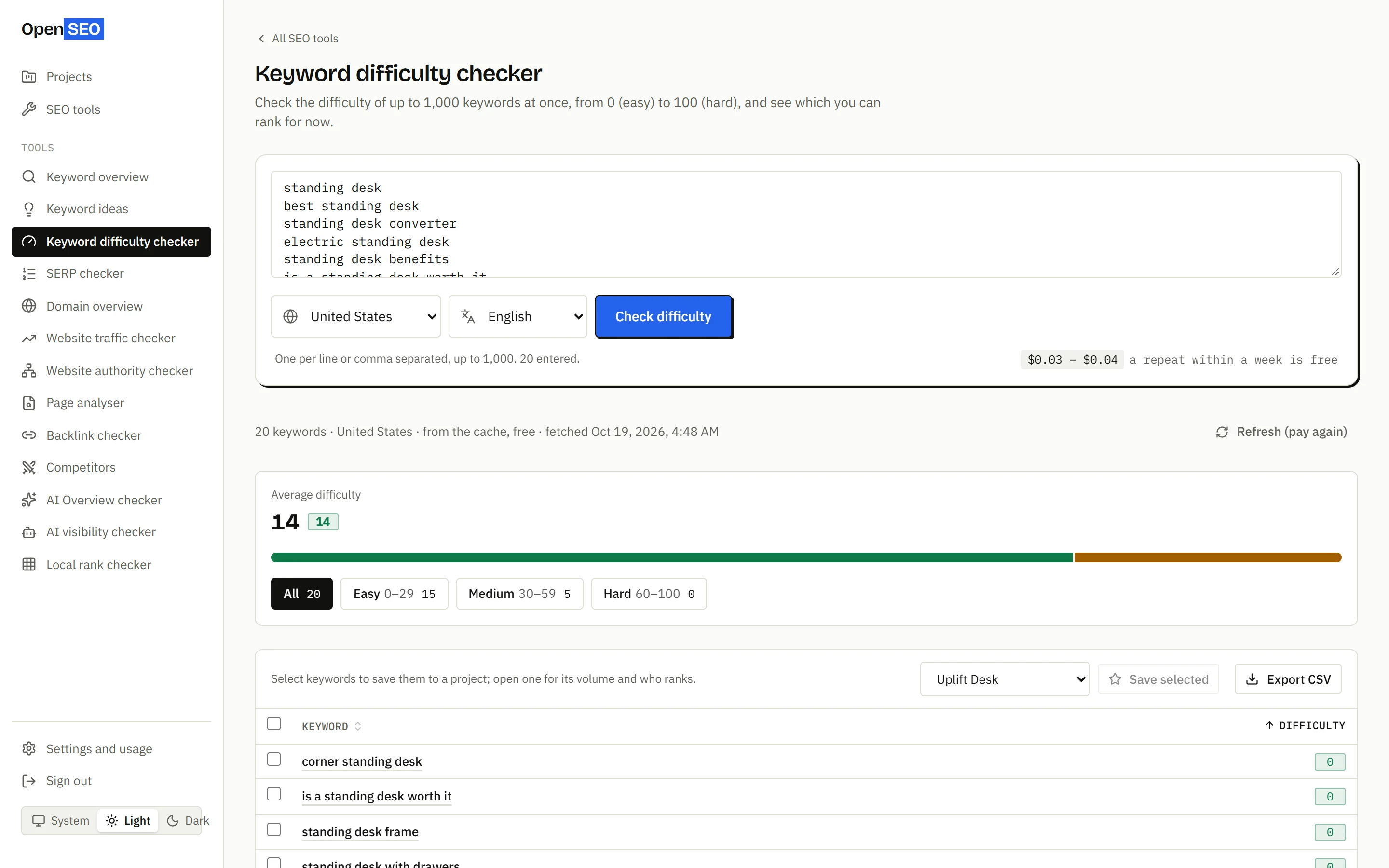Switch theme to Dark
The width and height of the screenshot is (1389, 868).
188,820
